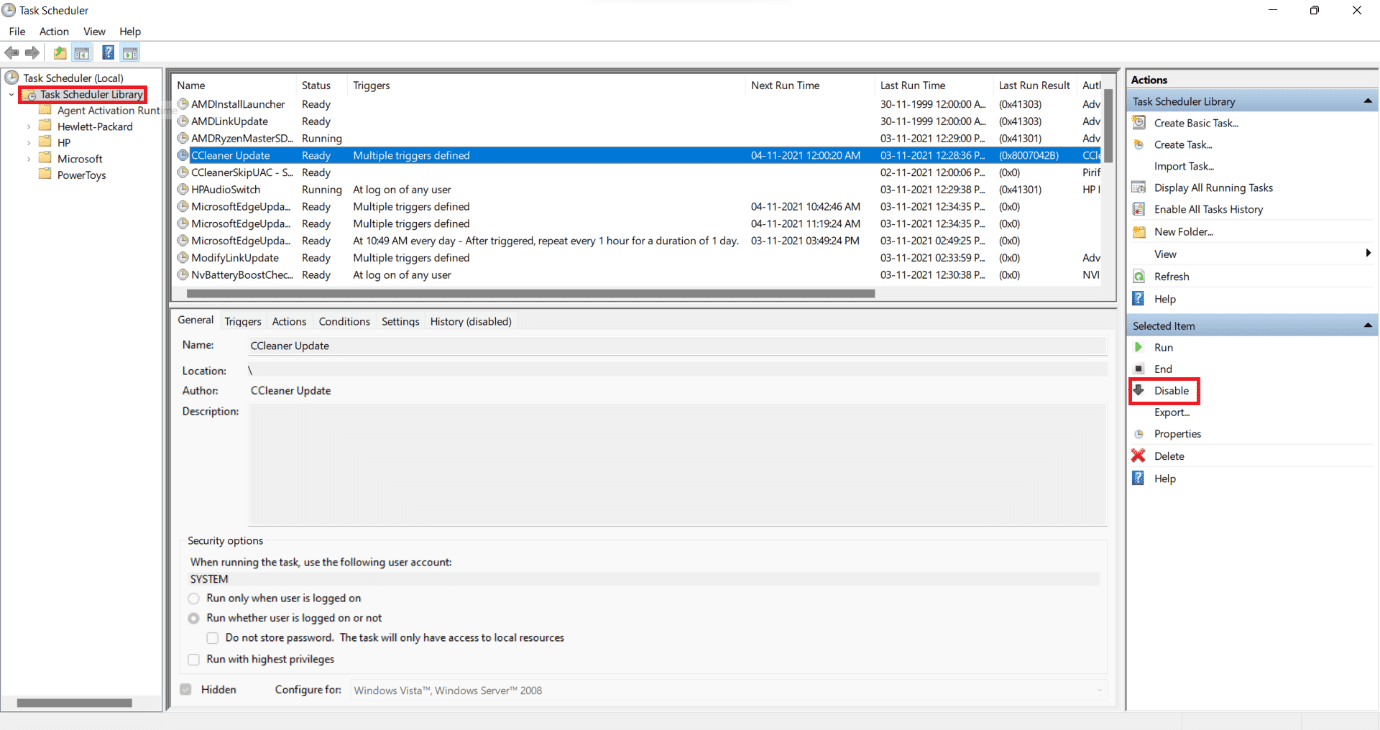Select the Agent Activation Runtime folder

(x=108, y=111)
